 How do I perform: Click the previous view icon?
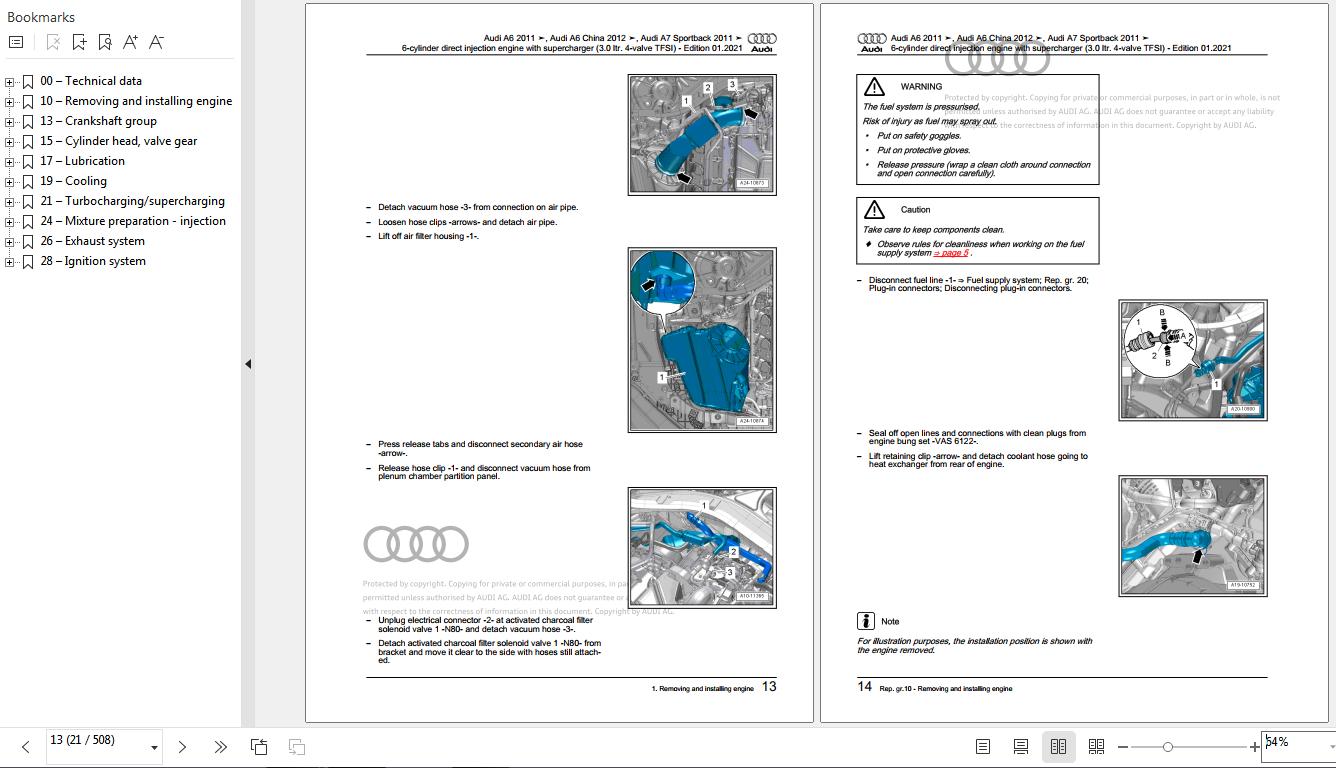pos(259,747)
